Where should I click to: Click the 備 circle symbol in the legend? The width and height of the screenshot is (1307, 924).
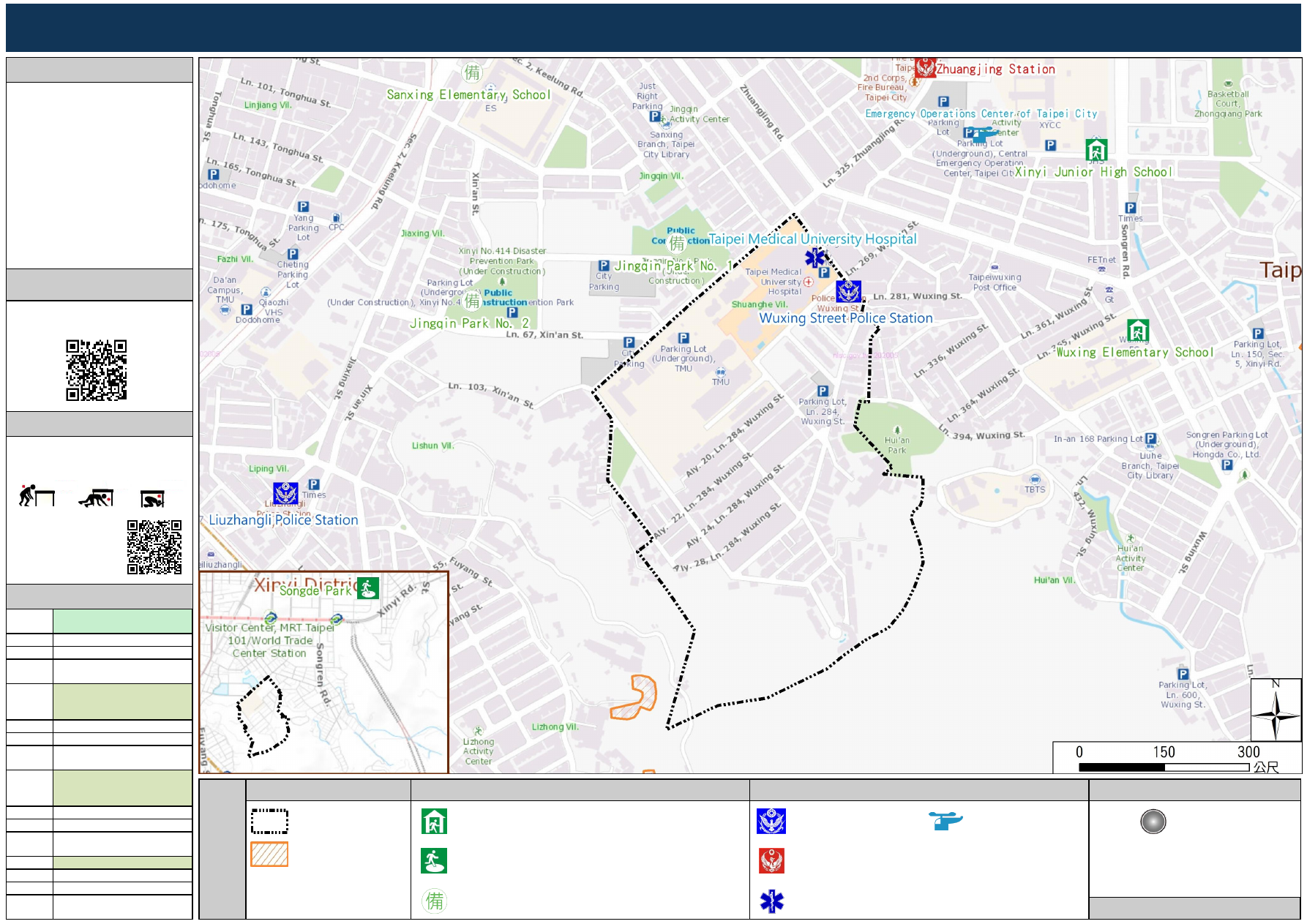point(435,901)
